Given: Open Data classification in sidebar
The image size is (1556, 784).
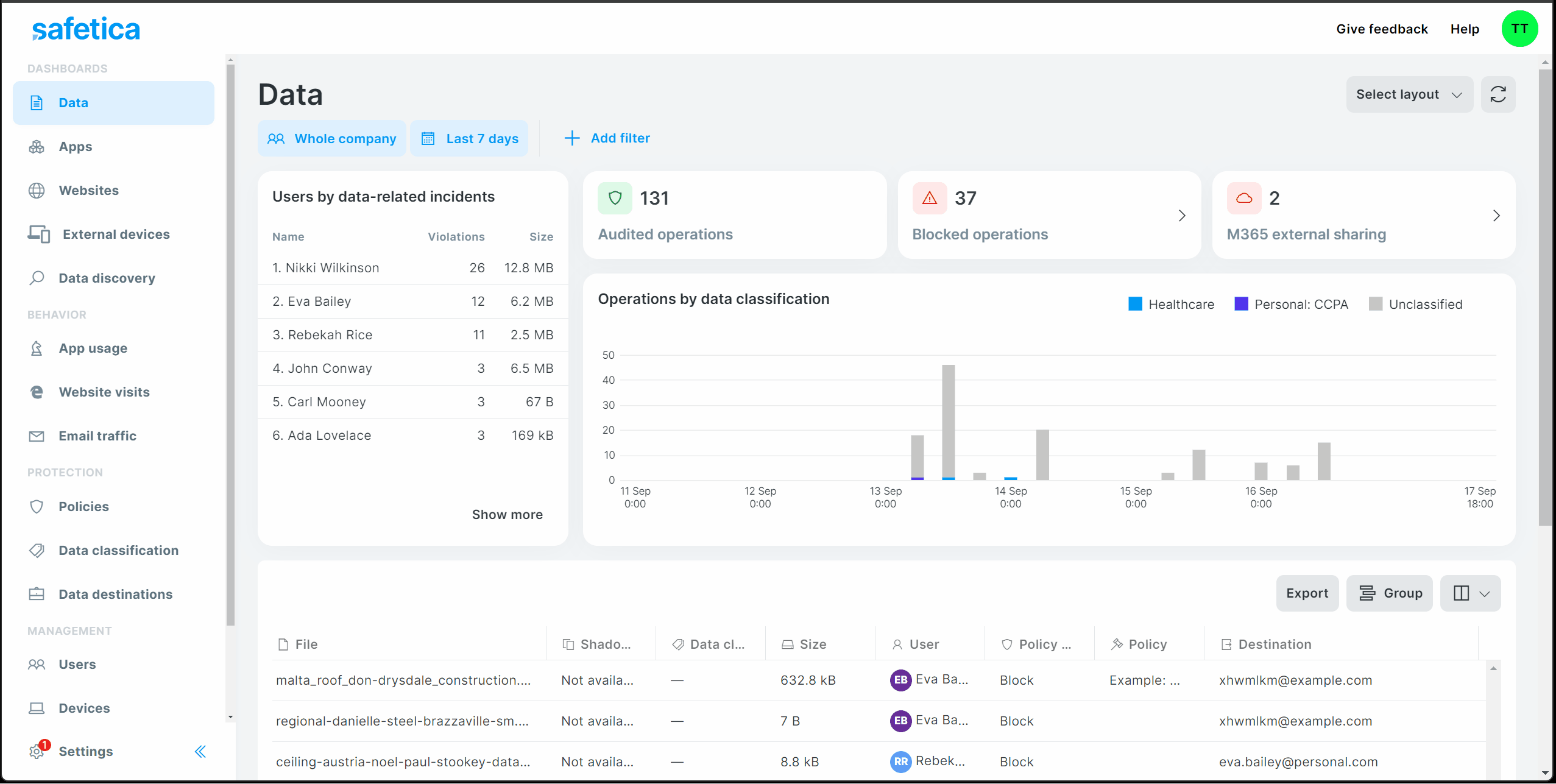Looking at the screenshot, I should pos(118,550).
